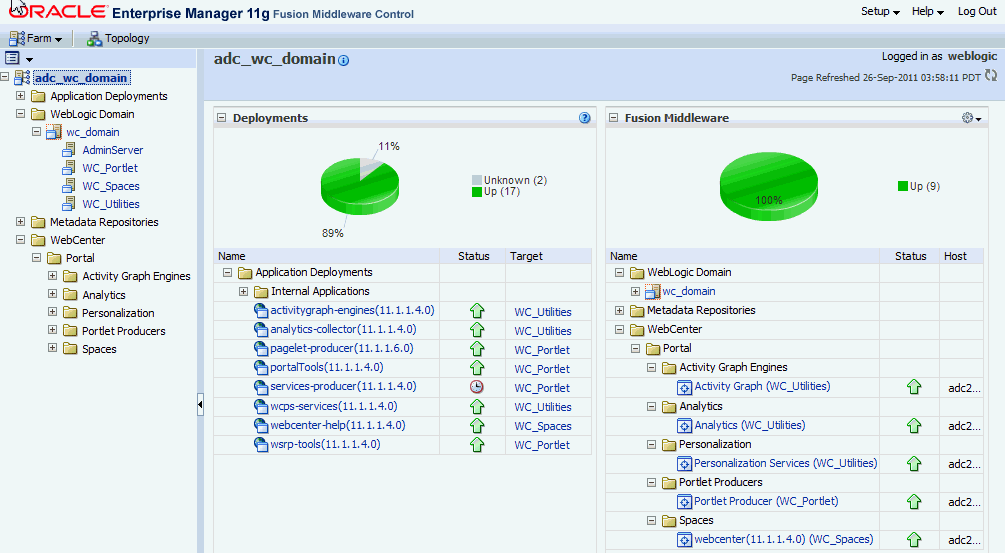Screen dimensions: 1005x553
Task: Open the Deployments help icon
Action: pyautogui.click(x=585, y=118)
